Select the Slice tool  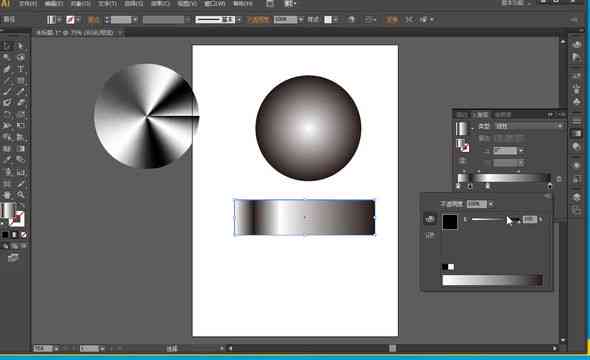pyautogui.click(x=20, y=184)
